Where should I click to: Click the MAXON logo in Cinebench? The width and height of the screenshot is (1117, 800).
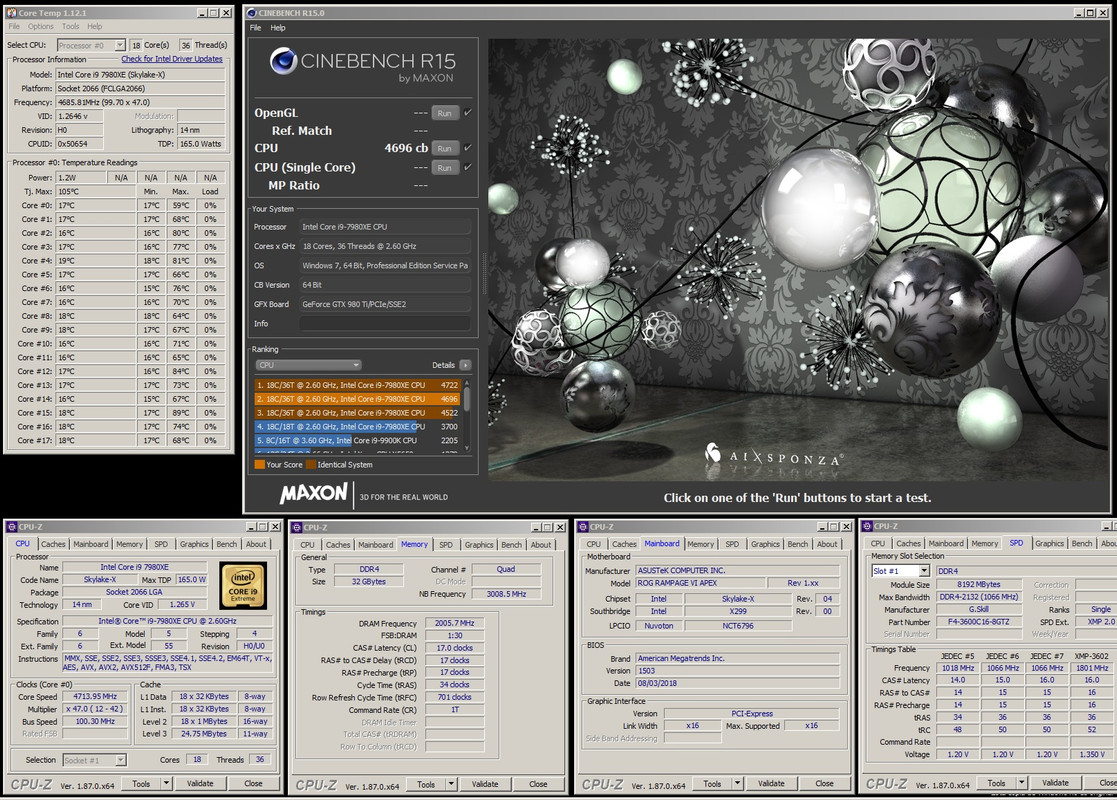313,493
